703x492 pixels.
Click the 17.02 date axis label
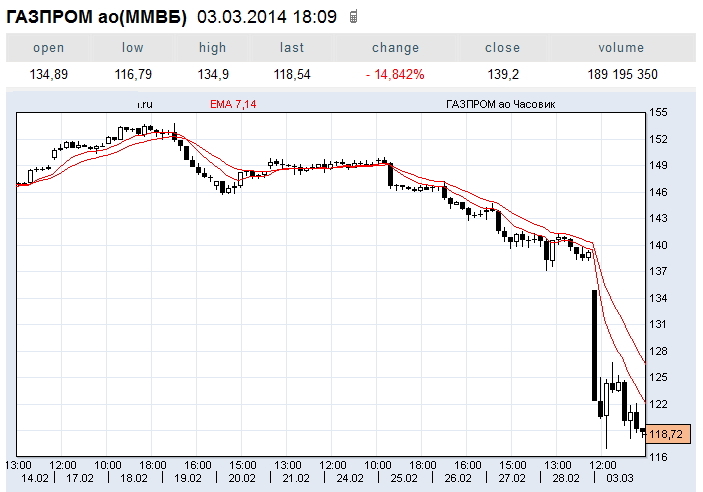[80, 478]
